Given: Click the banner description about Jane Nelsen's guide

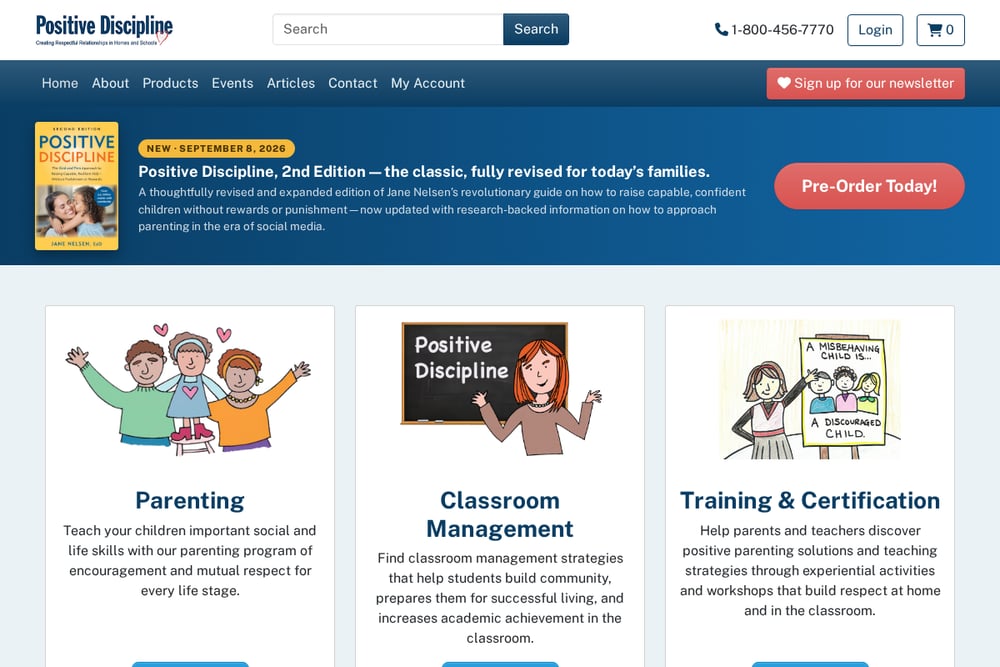Looking at the screenshot, I should tap(442, 209).
